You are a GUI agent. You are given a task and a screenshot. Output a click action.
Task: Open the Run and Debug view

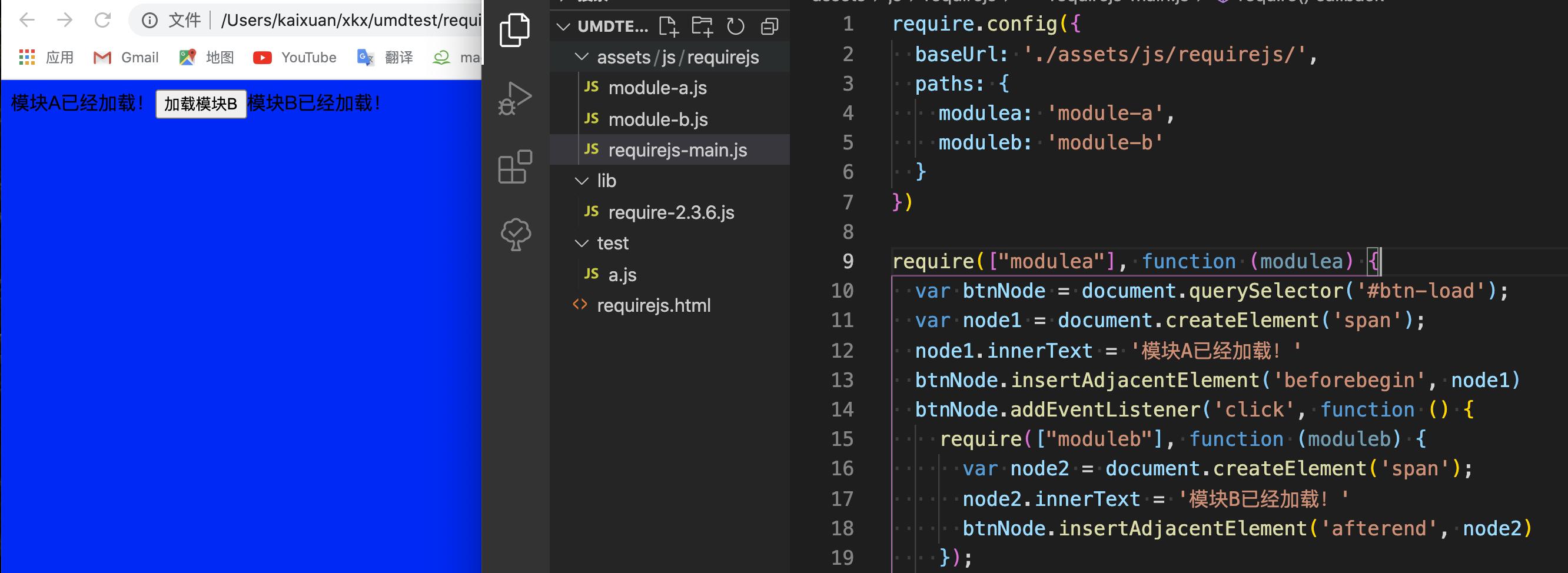point(515,98)
